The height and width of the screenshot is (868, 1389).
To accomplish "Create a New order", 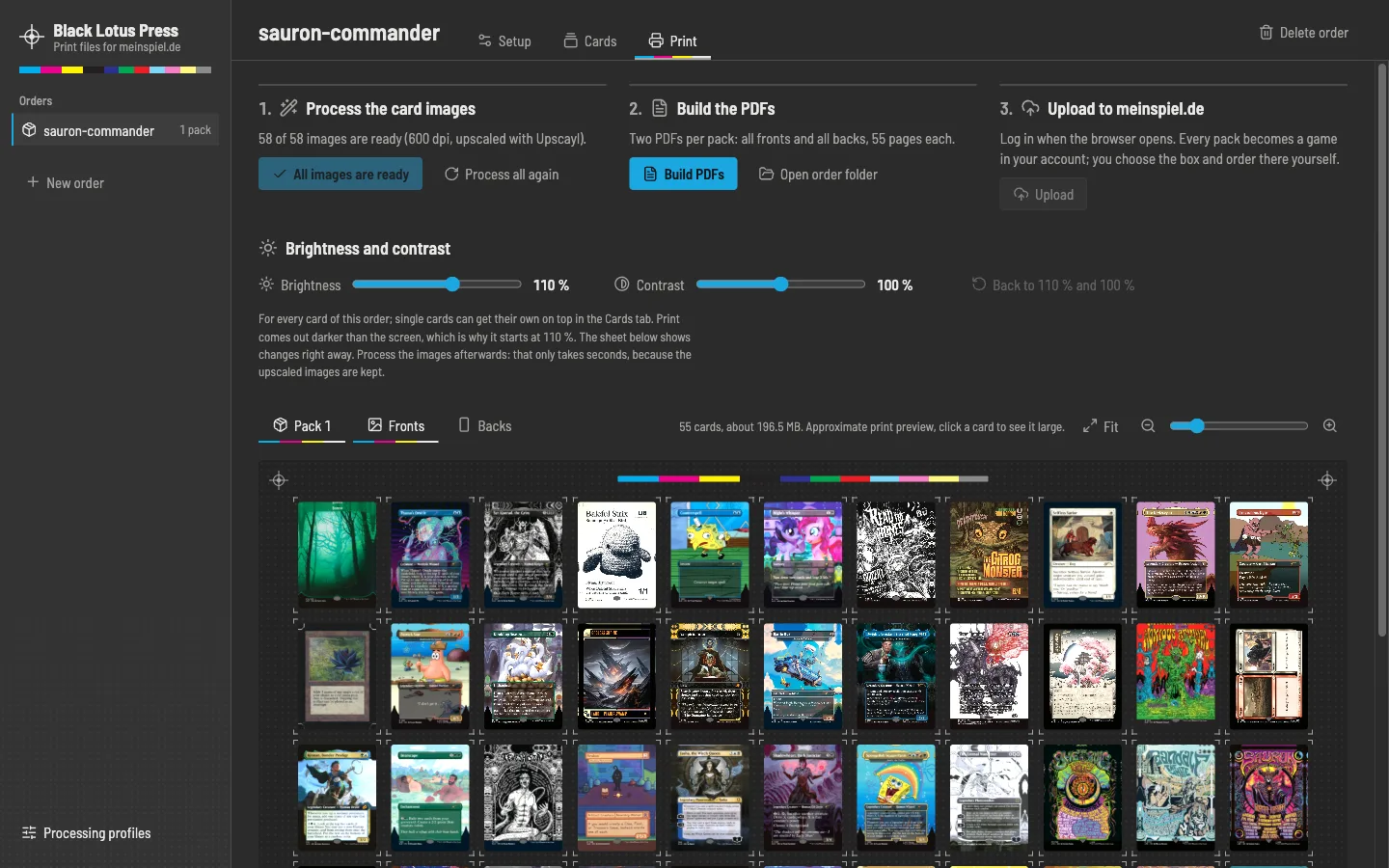I will [x=66, y=182].
